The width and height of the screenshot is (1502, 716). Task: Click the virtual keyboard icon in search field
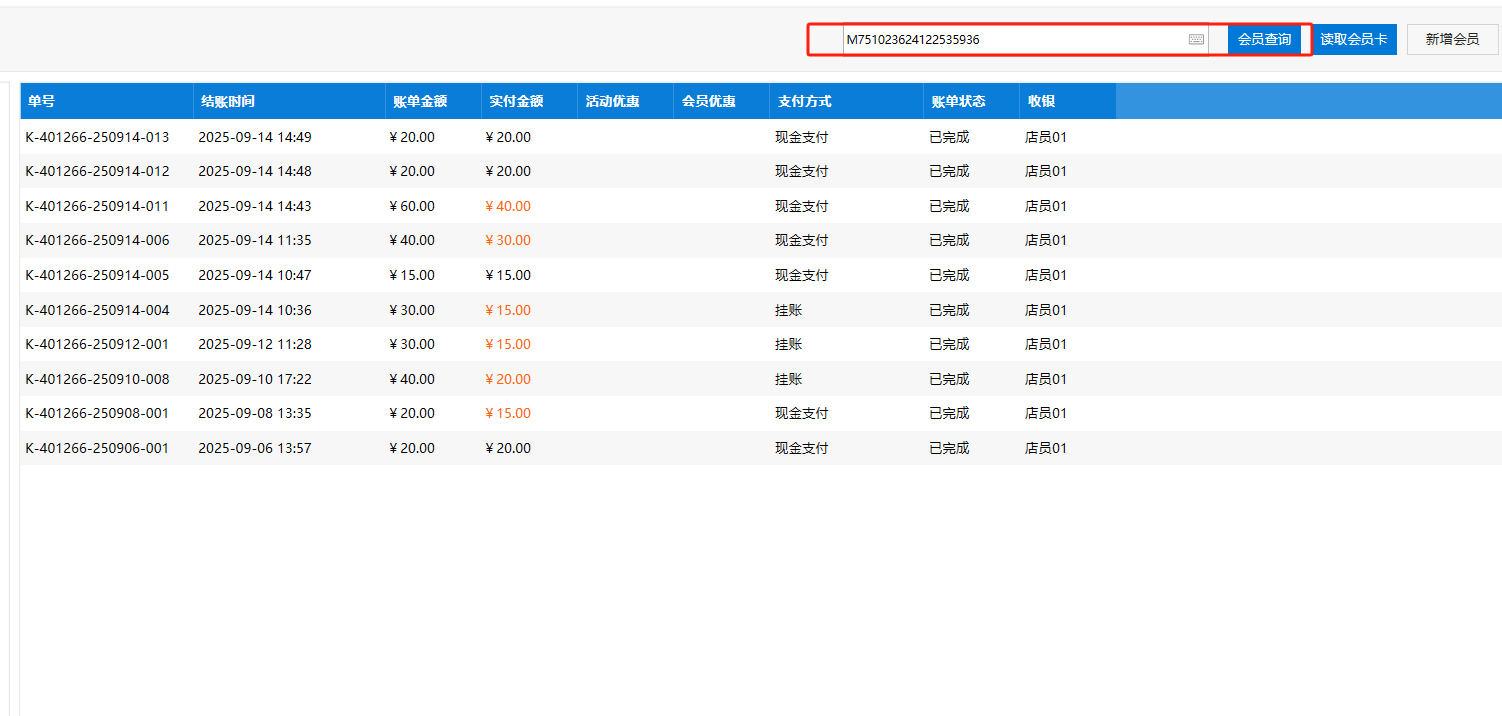1196,40
